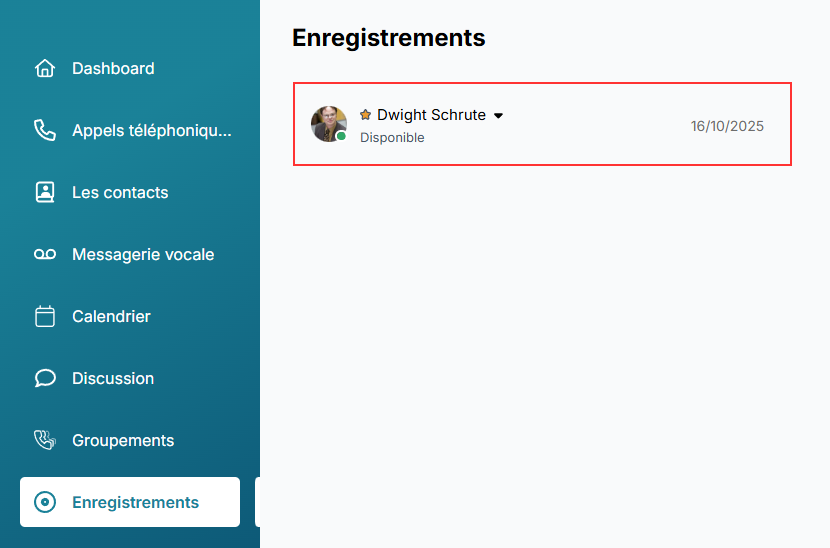The height and width of the screenshot is (548, 830).
Task: Click the contacts book icon
Action: click(x=45, y=193)
